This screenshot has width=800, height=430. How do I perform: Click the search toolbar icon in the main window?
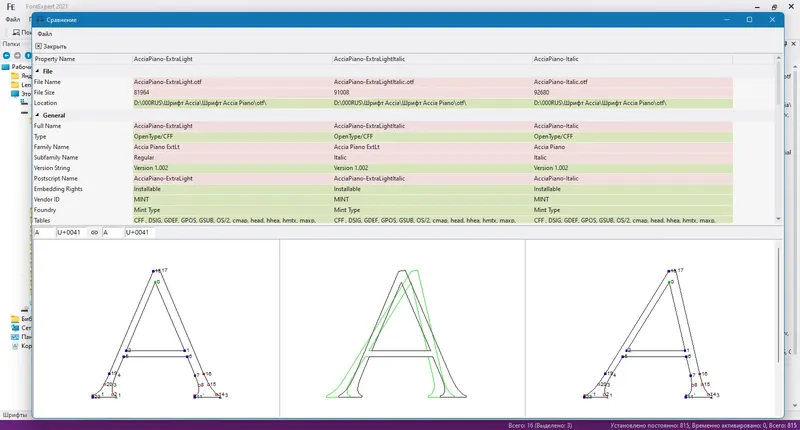[16, 32]
